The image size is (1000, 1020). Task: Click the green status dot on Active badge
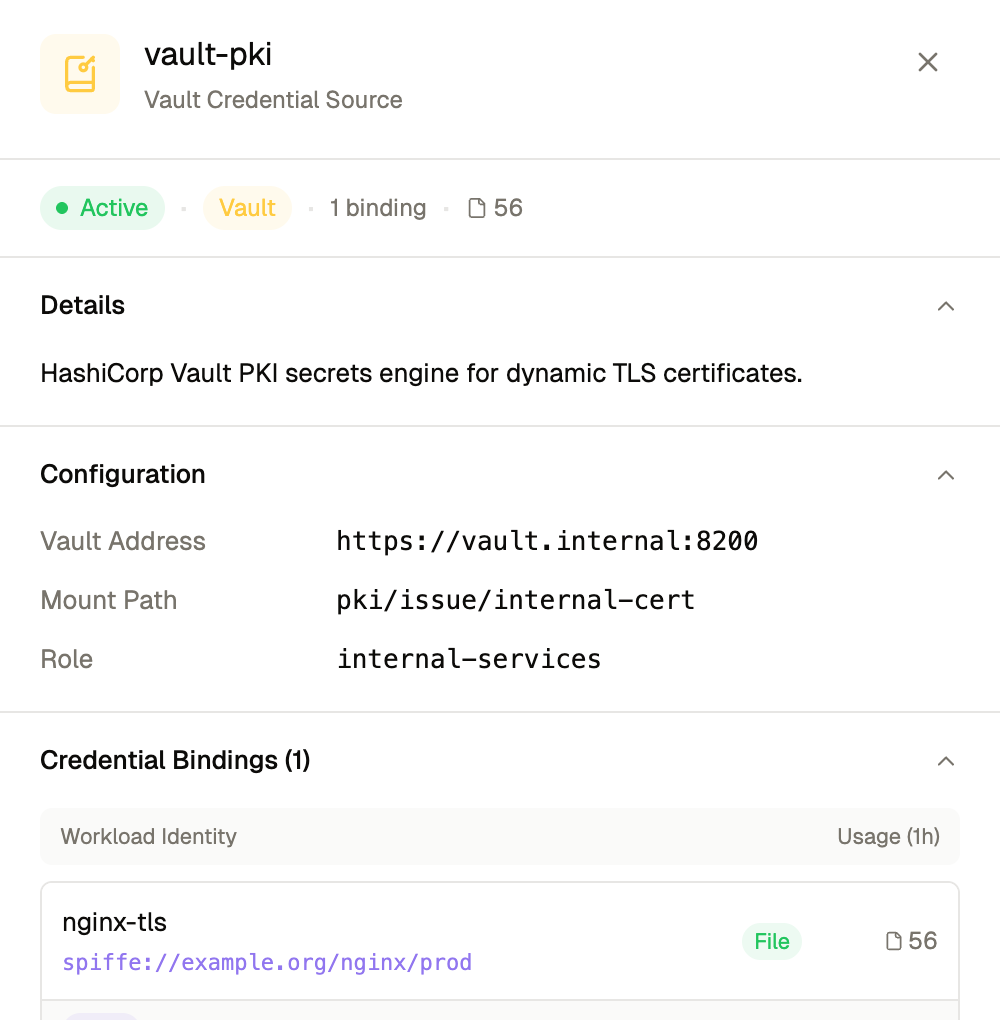[61, 207]
